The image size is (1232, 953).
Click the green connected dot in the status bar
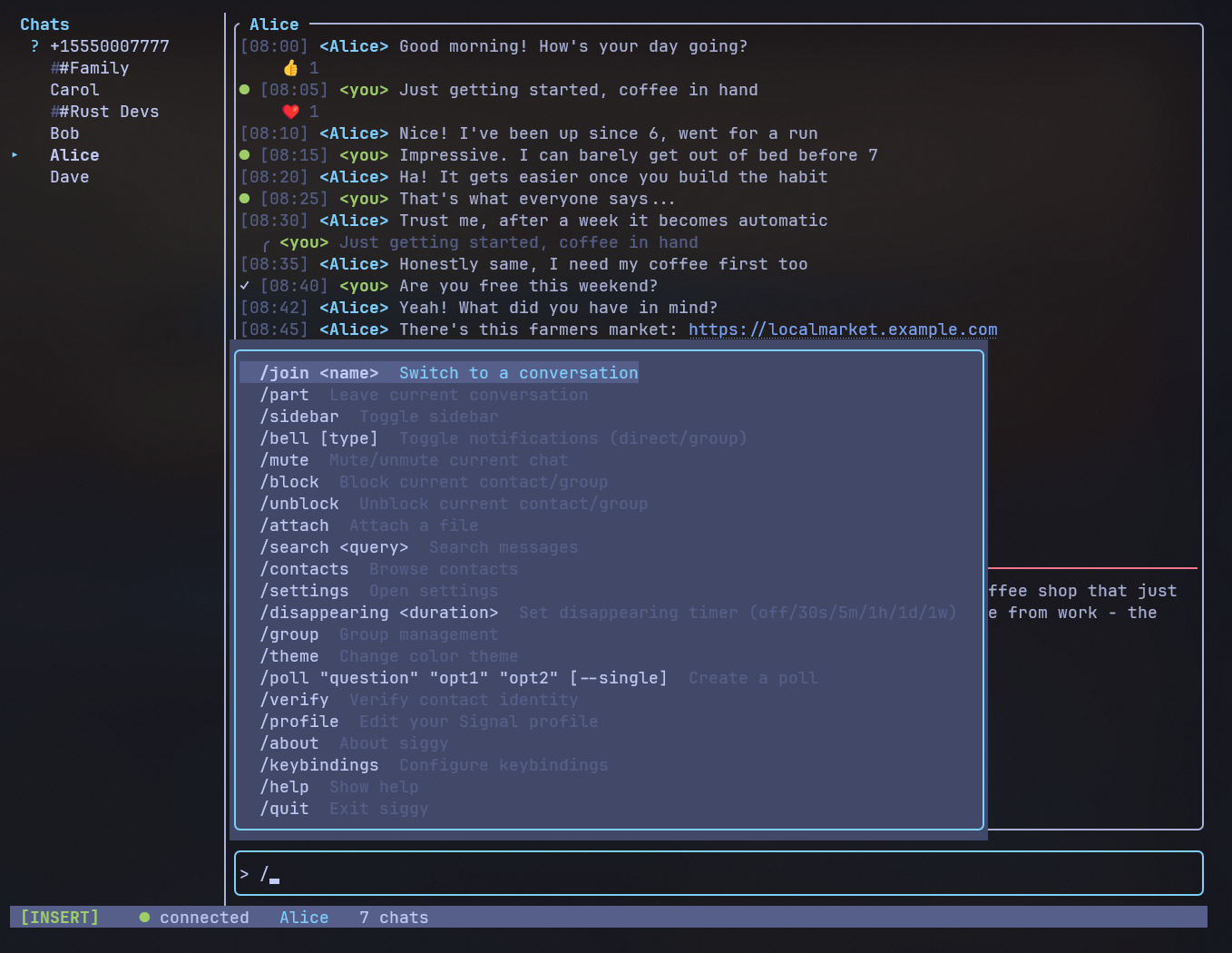143,917
